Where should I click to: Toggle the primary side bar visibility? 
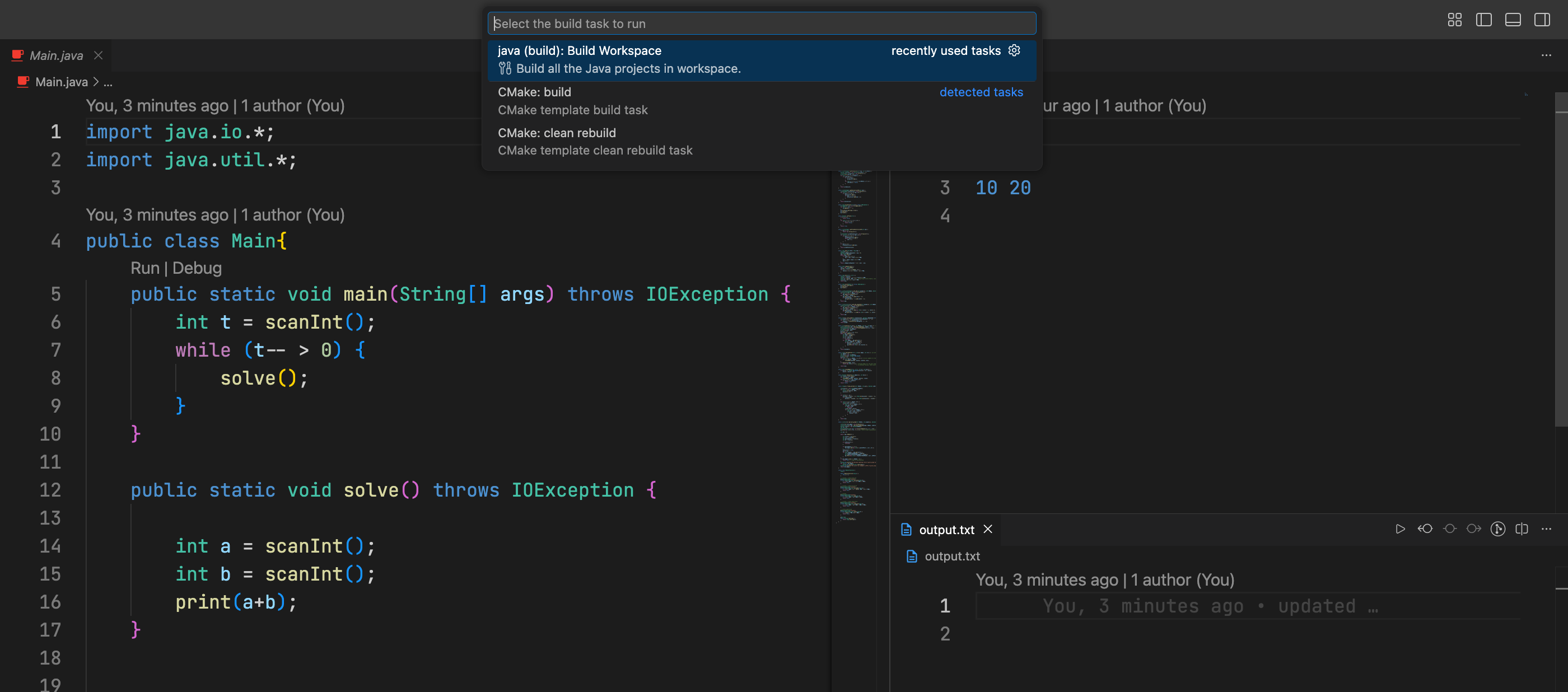[x=1483, y=20]
